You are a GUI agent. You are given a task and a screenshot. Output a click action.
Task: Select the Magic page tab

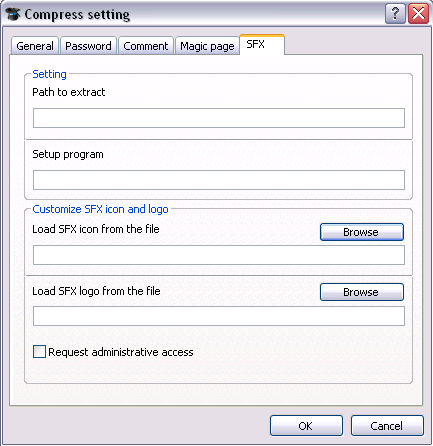click(x=207, y=46)
